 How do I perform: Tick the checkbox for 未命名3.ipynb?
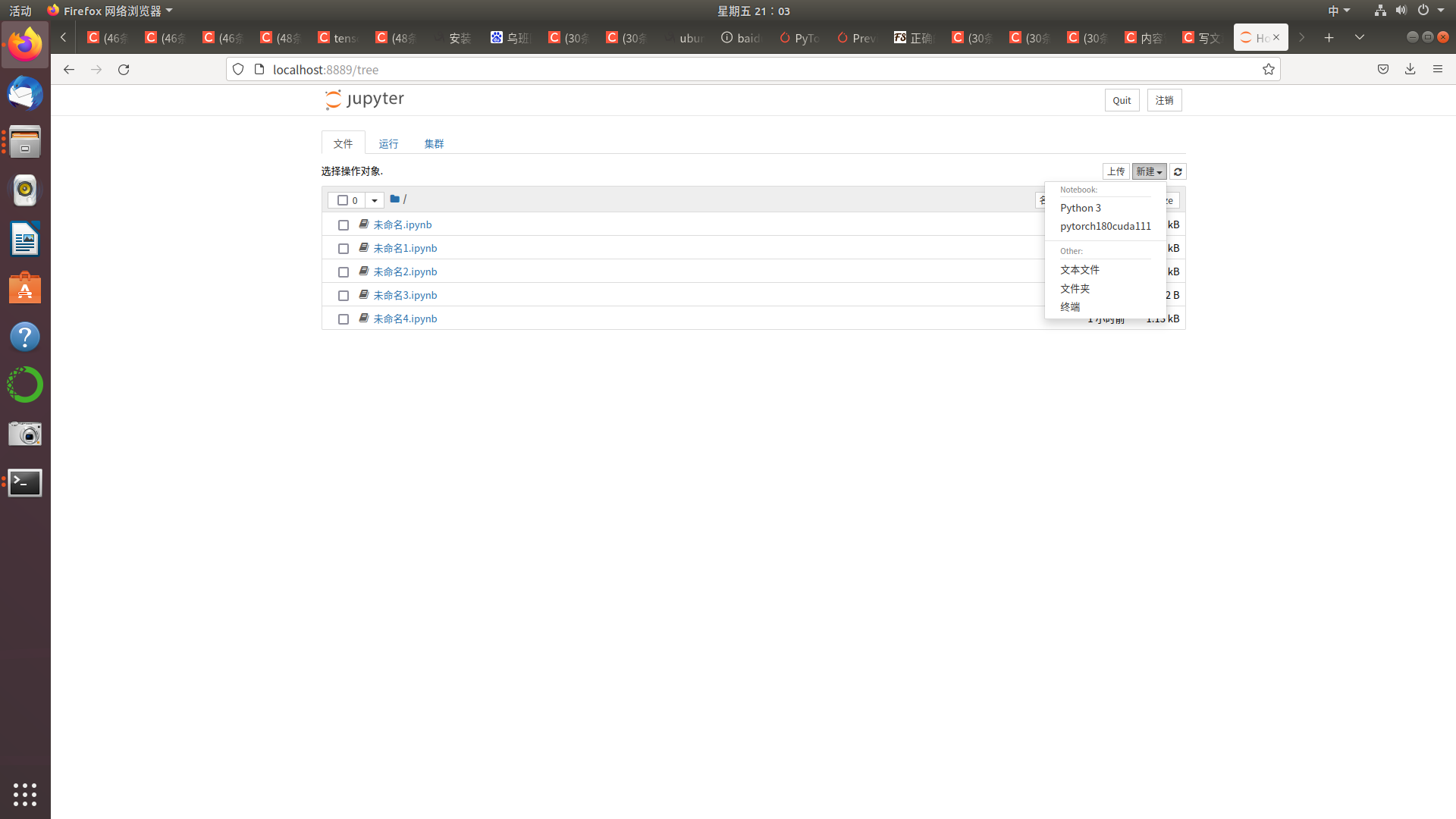click(344, 296)
